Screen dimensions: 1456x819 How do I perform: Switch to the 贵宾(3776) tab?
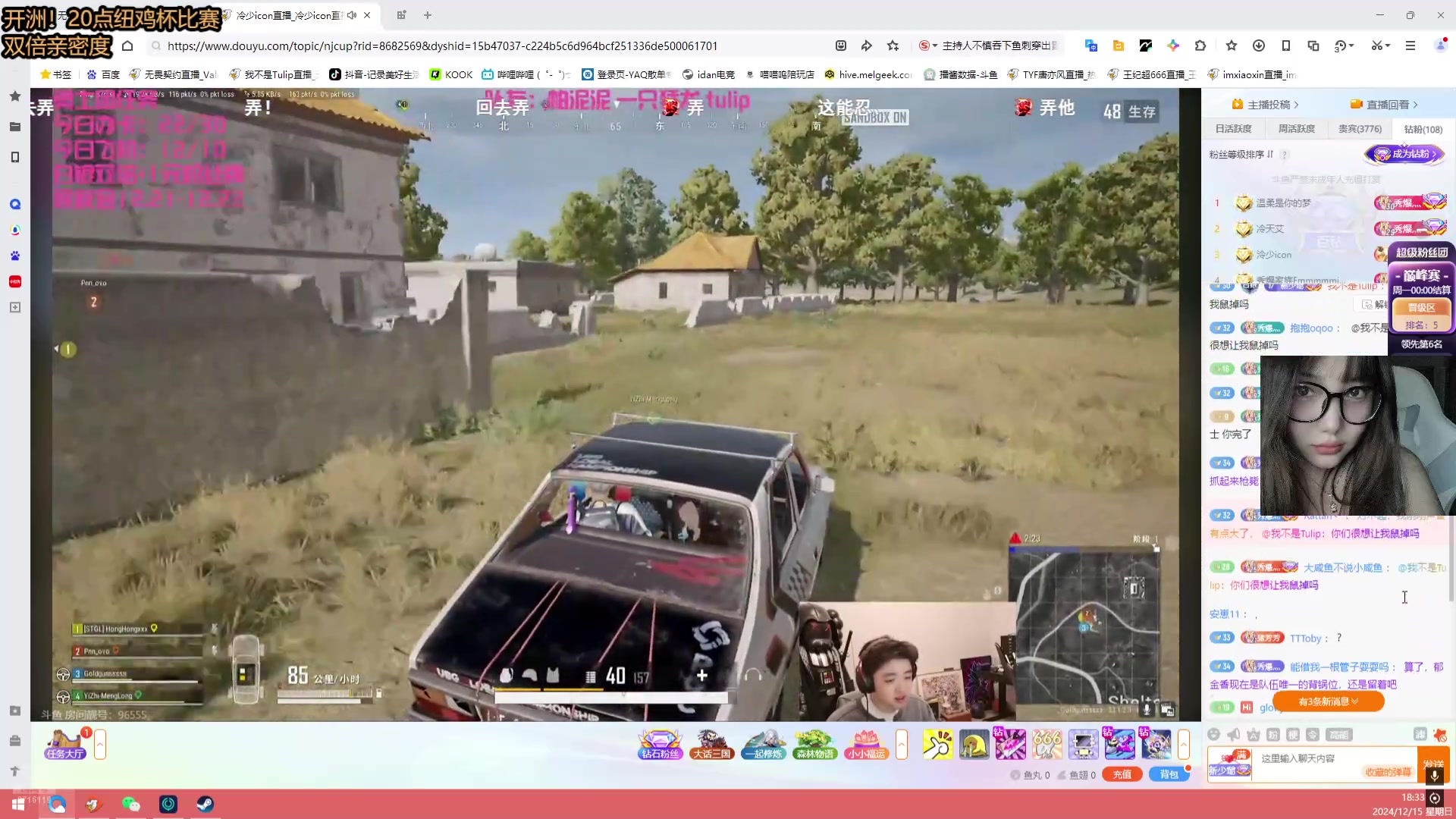[x=1360, y=129]
